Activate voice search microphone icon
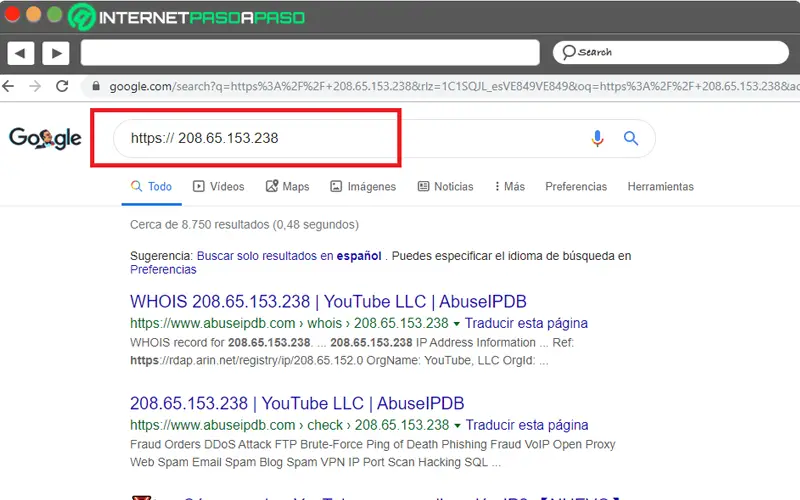Image resolution: width=800 pixels, height=500 pixels. pos(597,138)
